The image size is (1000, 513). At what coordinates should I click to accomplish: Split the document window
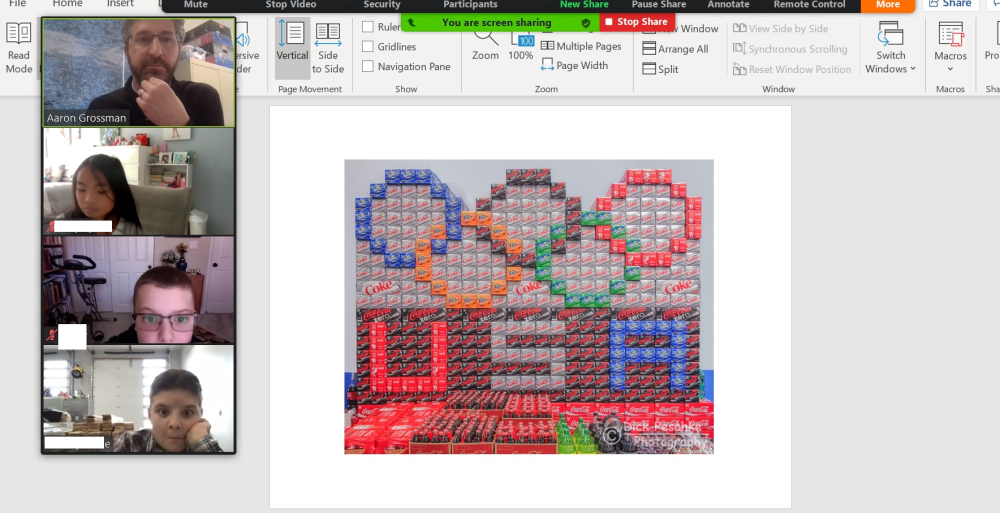(660, 69)
